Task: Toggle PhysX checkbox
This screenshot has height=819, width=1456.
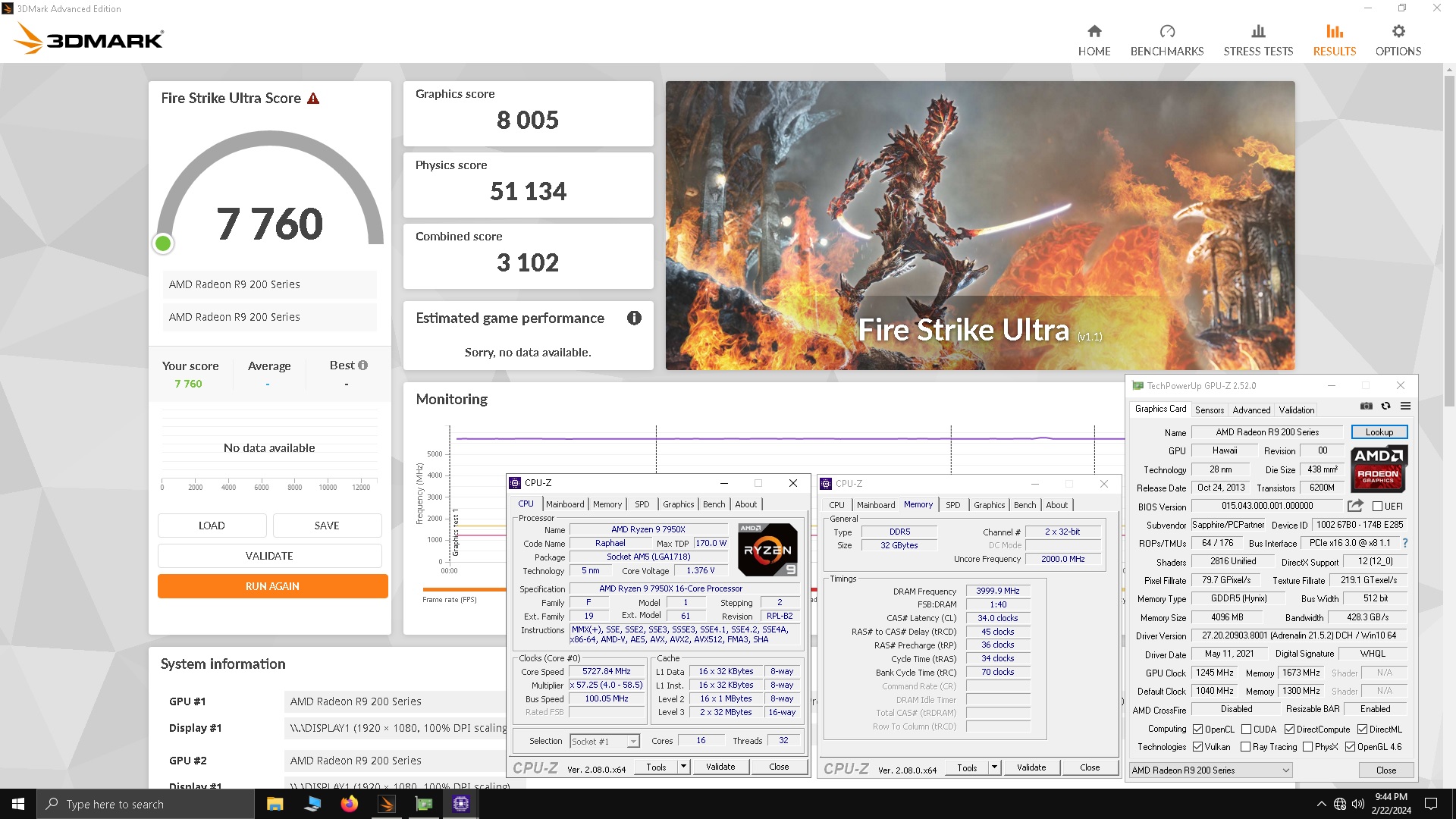Action: tap(1307, 747)
